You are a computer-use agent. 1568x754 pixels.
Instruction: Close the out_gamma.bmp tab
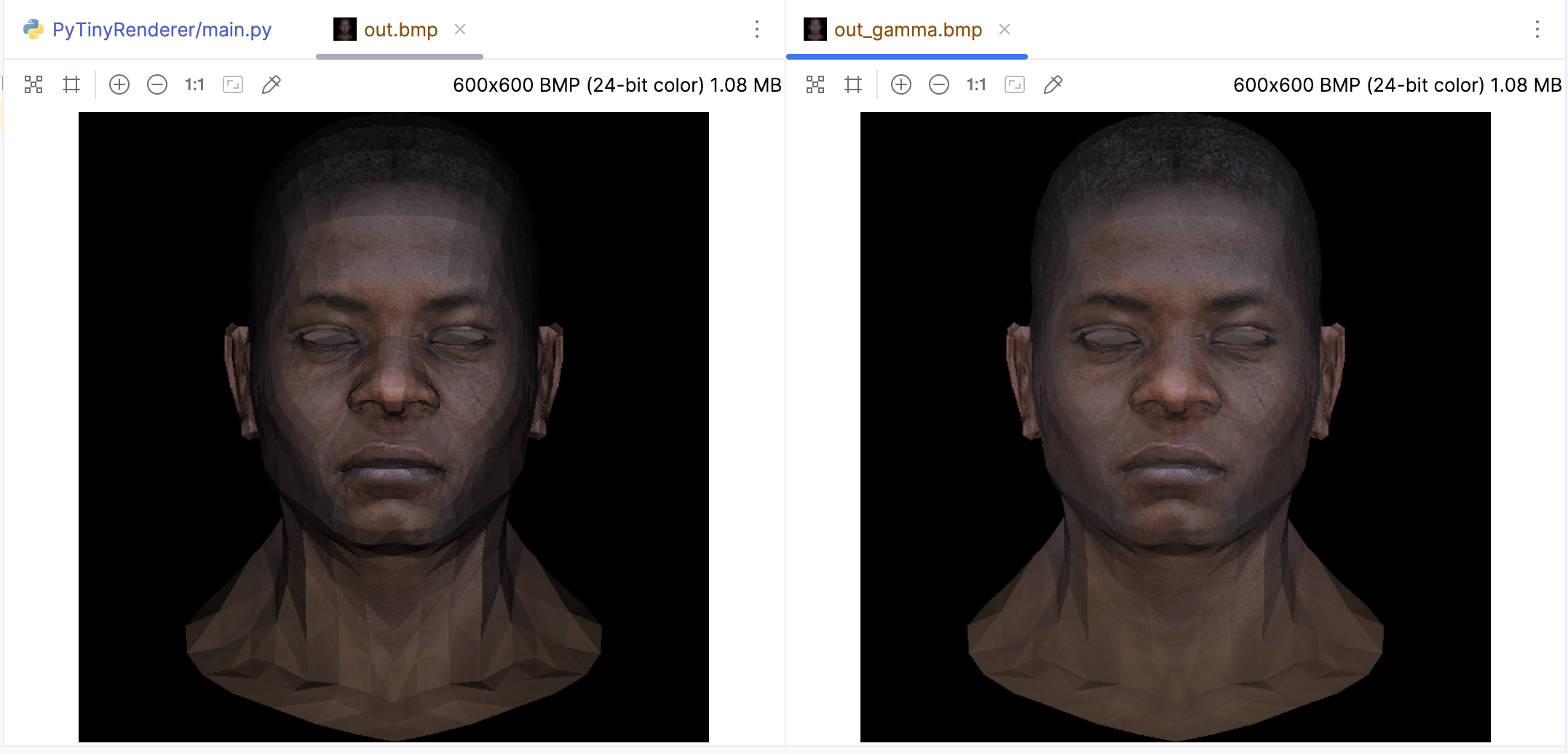pyautogui.click(x=1005, y=29)
